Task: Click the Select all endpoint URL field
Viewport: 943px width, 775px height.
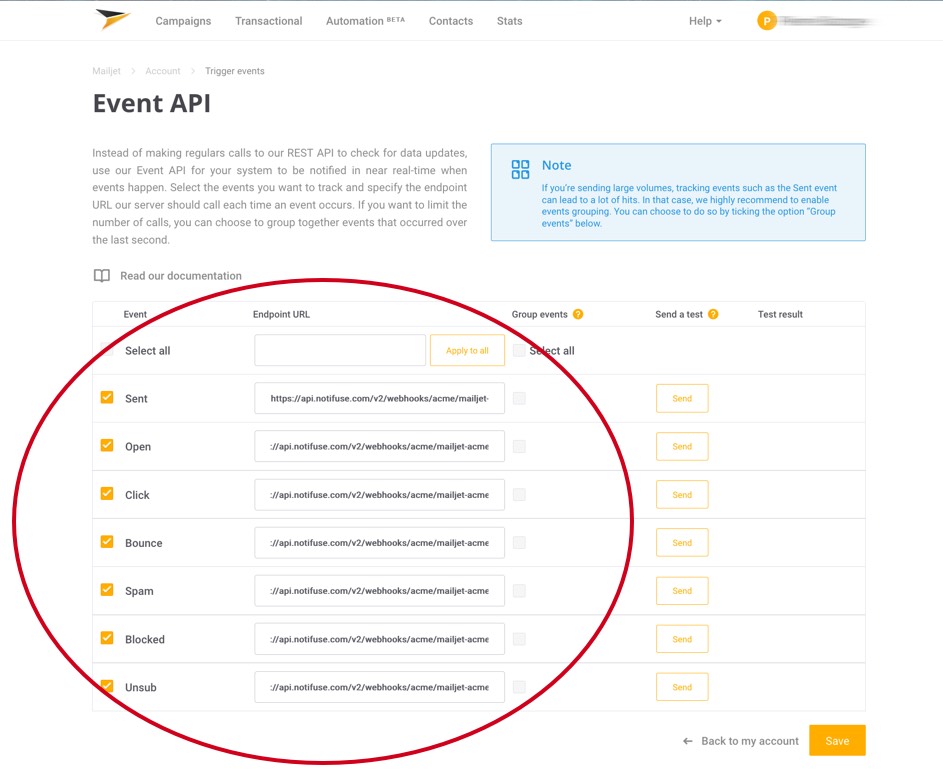Action: point(340,351)
